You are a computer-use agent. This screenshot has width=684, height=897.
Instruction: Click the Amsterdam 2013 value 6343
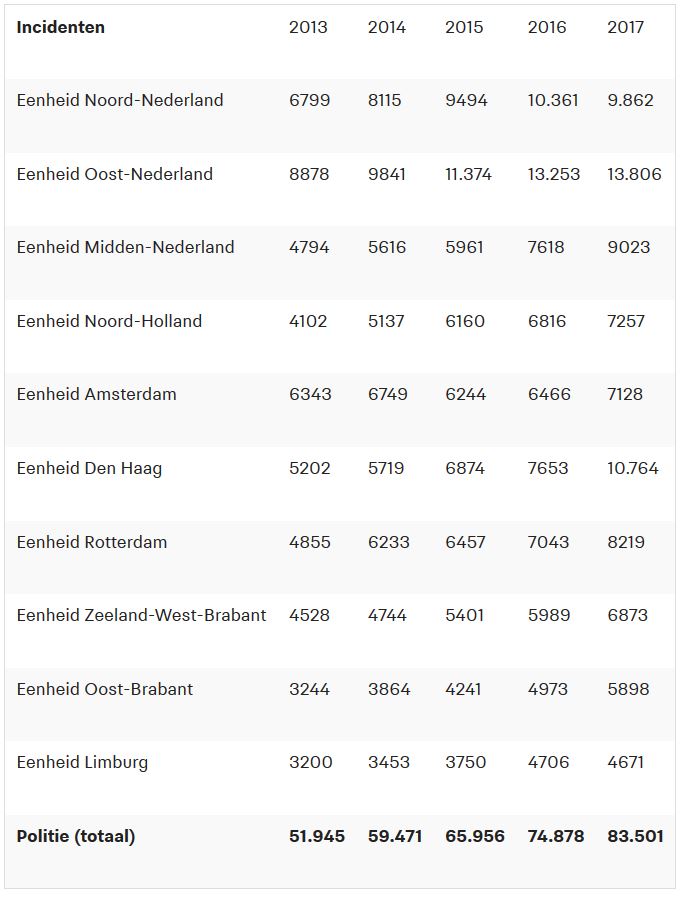click(x=310, y=395)
